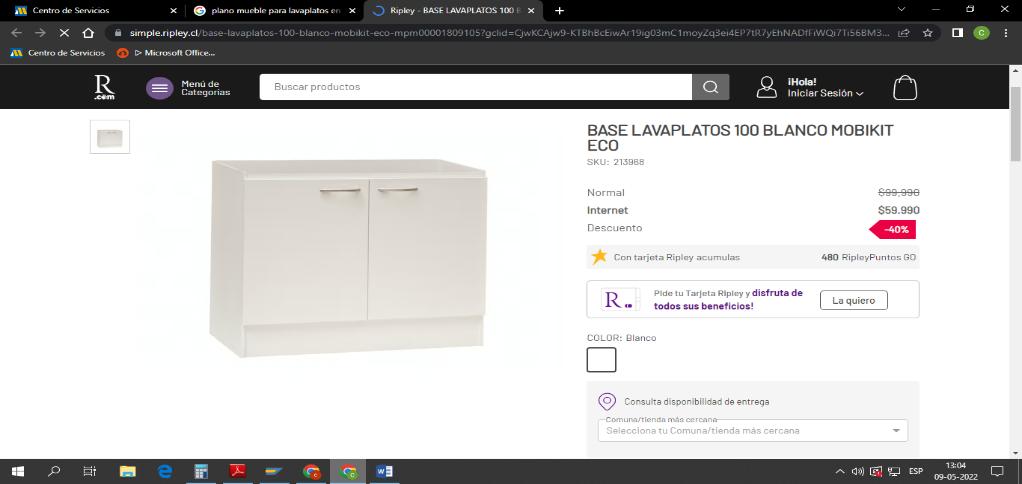The height and width of the screenshot is (484, 1022).
Task: Stop page loading with X button
Action: [x=64, y=33]
